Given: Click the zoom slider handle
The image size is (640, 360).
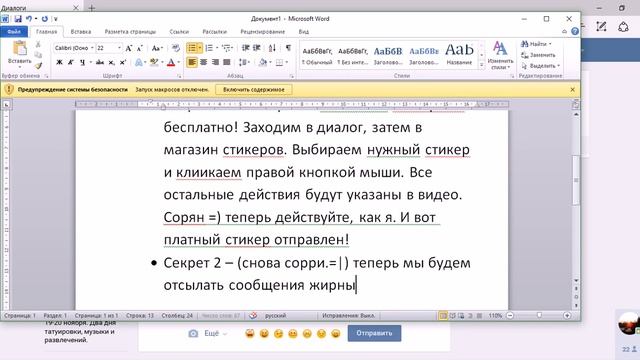Looking at the screenshot, I should click(539, 316).
